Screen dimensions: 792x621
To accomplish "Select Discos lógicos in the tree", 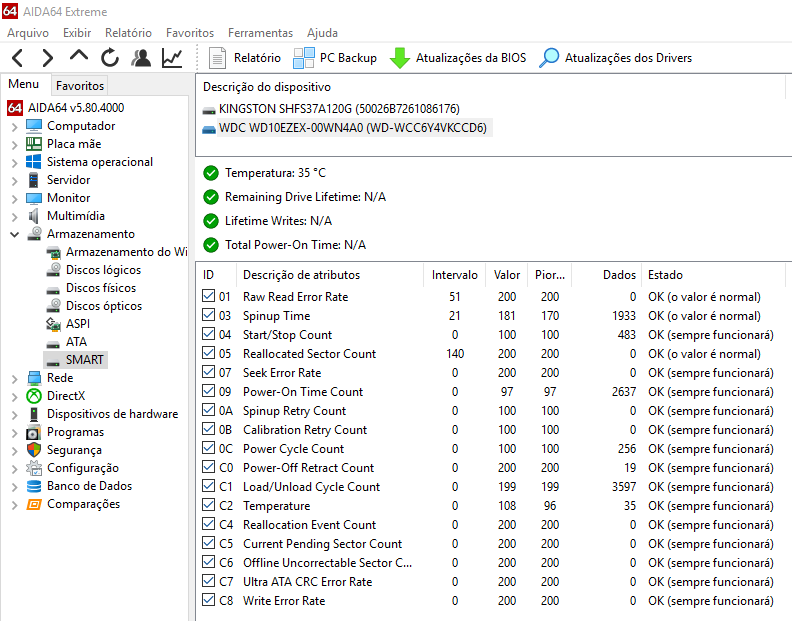I will [x=103, y=270].
